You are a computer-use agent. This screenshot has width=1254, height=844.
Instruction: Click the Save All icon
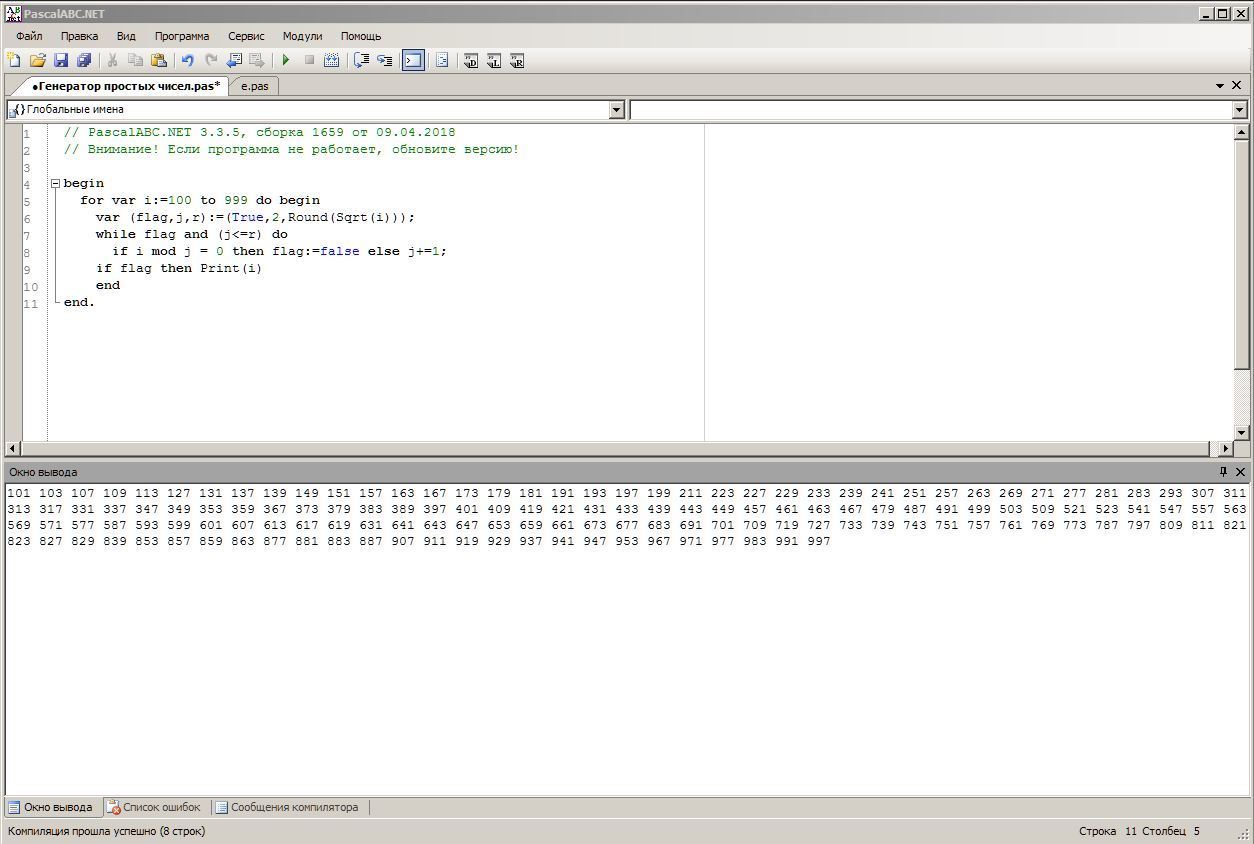pos(84,61)
